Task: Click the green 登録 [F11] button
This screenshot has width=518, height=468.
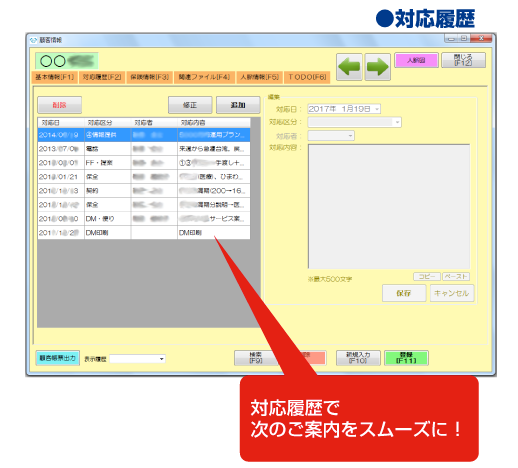Action: click(406, 358)
